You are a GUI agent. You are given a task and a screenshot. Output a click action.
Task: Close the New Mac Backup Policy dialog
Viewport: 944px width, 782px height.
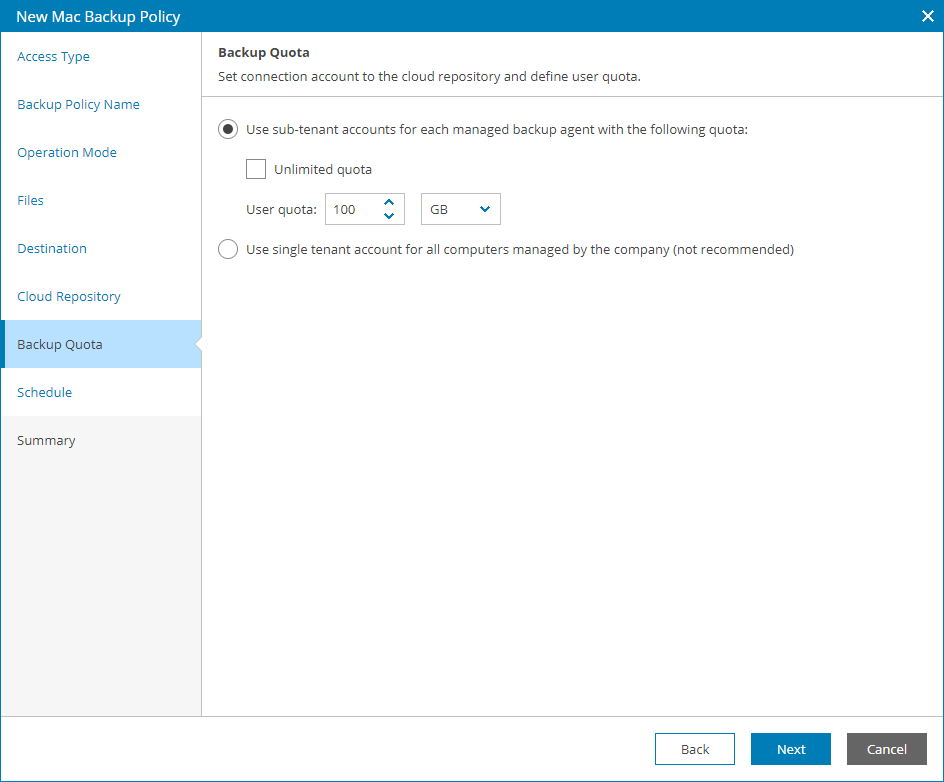[927, 16]
